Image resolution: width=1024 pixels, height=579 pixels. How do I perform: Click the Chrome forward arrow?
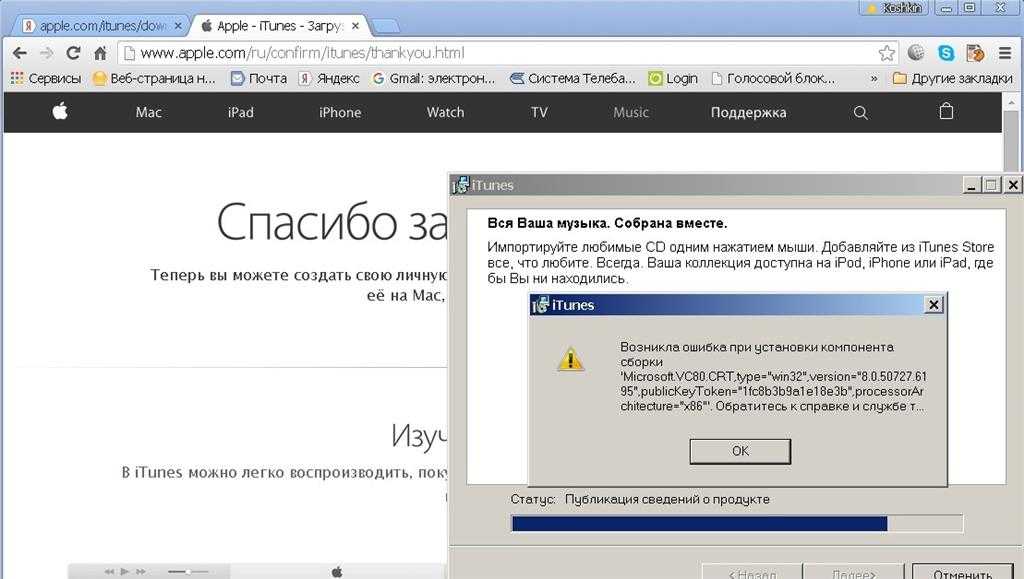tap(46, 53)
